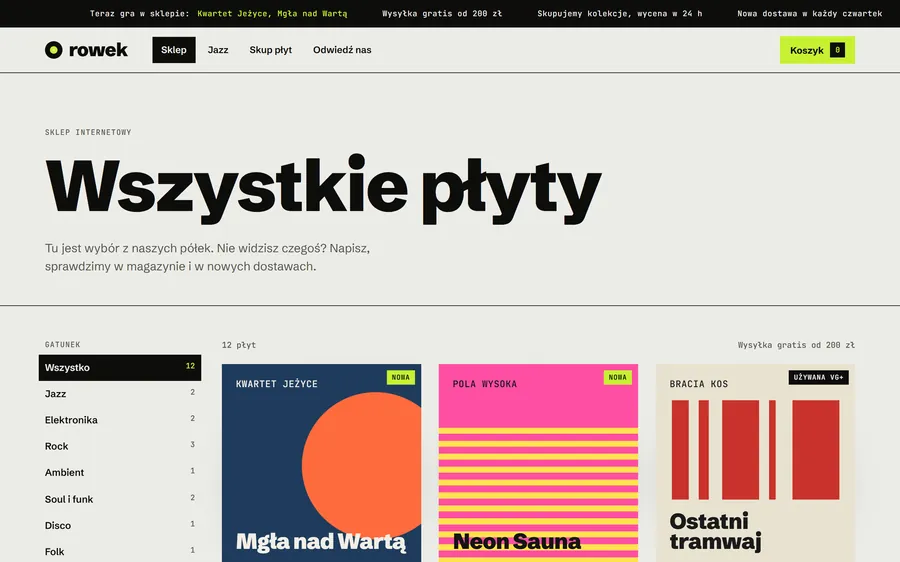
Task: Filter by Rock genre
Action: point(120,446)
